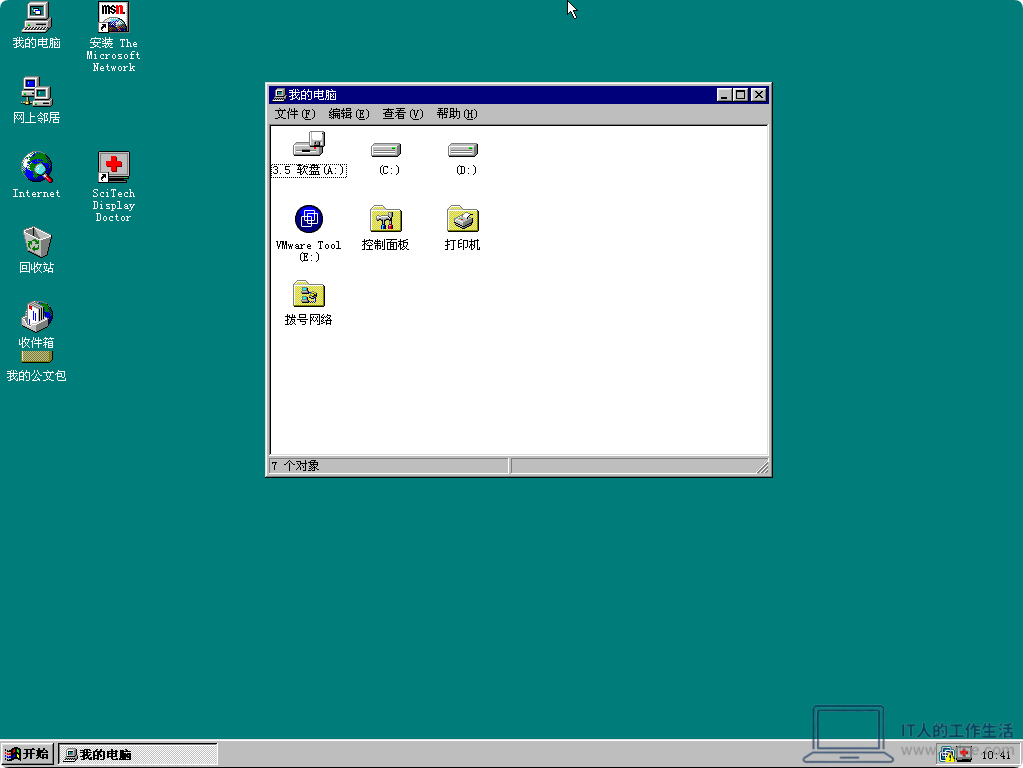Click the 打印机 label text
This screenshot has height=768, width=1023.
pyautogui.click(x=463, y=245)
